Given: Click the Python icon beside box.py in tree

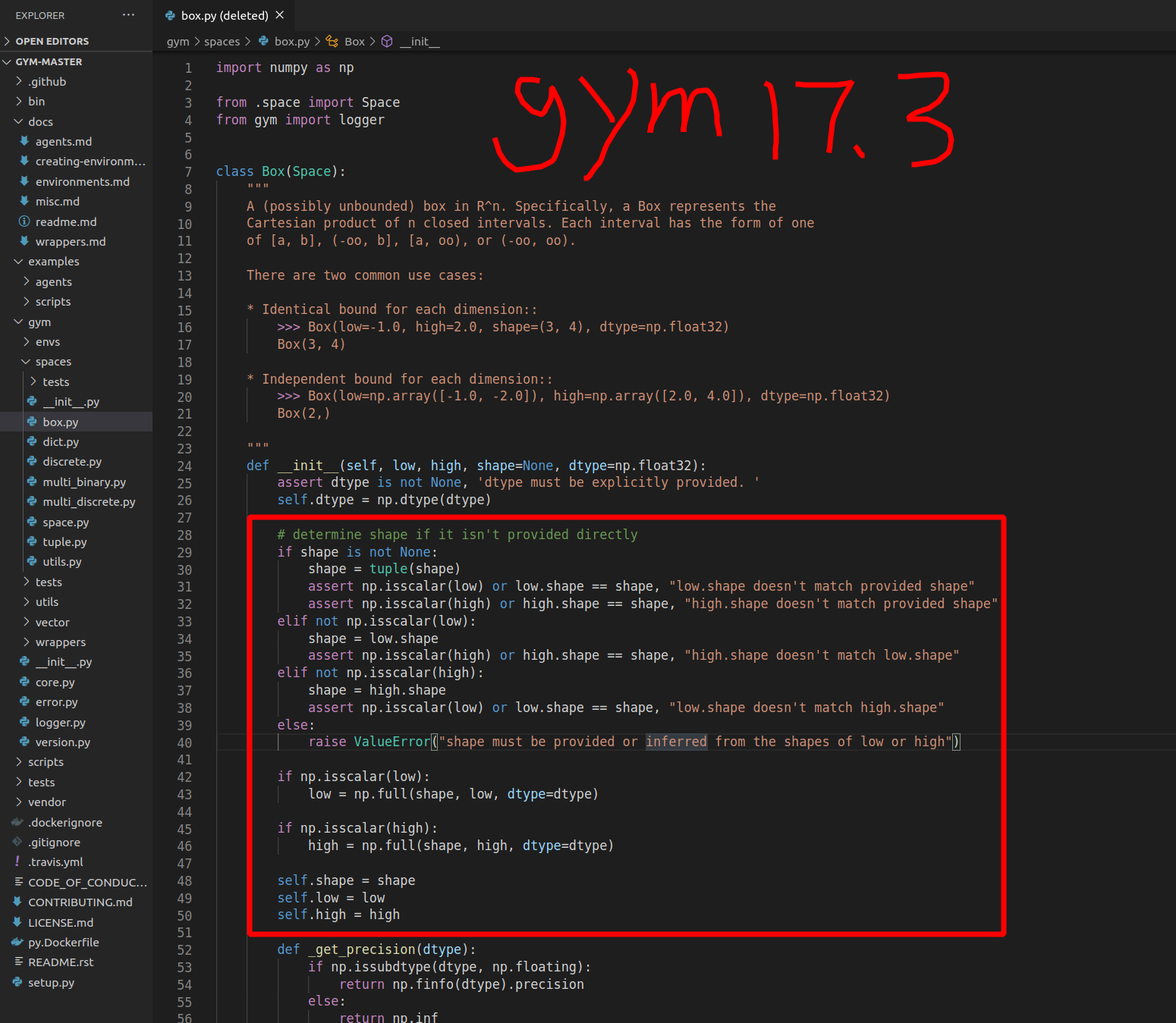Looking at the screenshot, I should click(x=32, y=422).
